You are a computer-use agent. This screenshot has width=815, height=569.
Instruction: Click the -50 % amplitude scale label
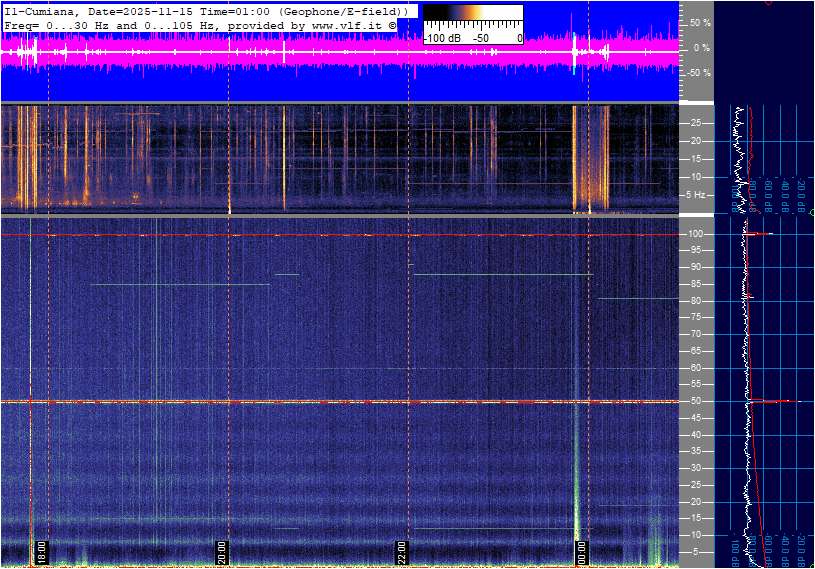click(x=698, y=73)
